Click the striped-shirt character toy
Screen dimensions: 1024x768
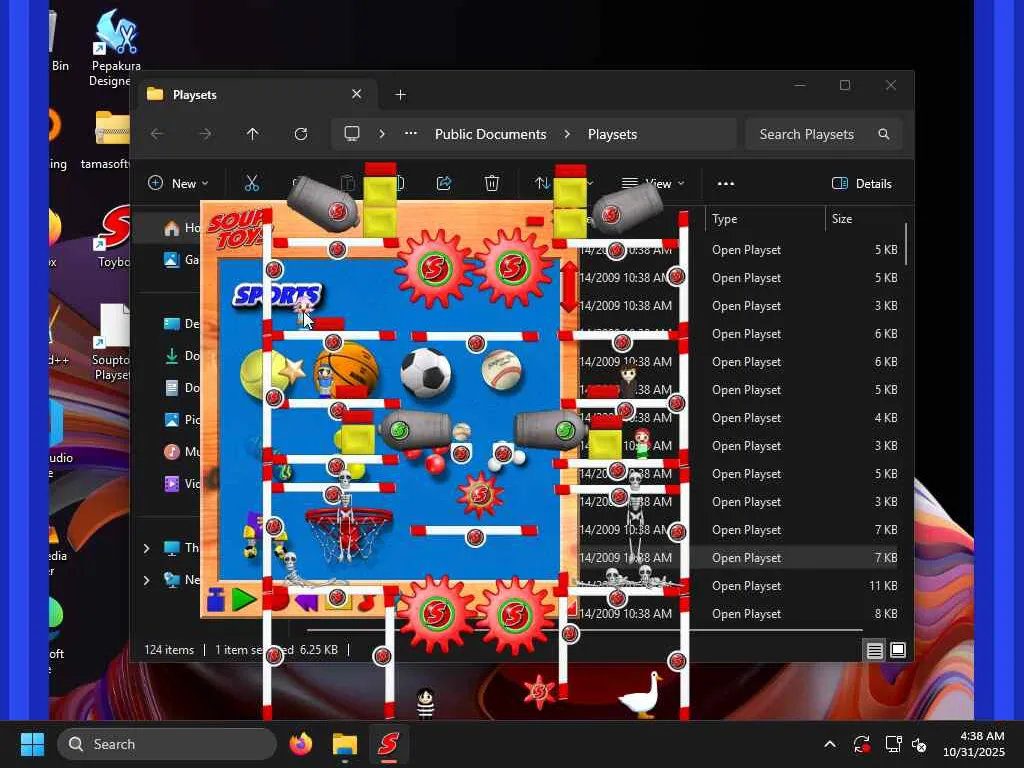425,704
